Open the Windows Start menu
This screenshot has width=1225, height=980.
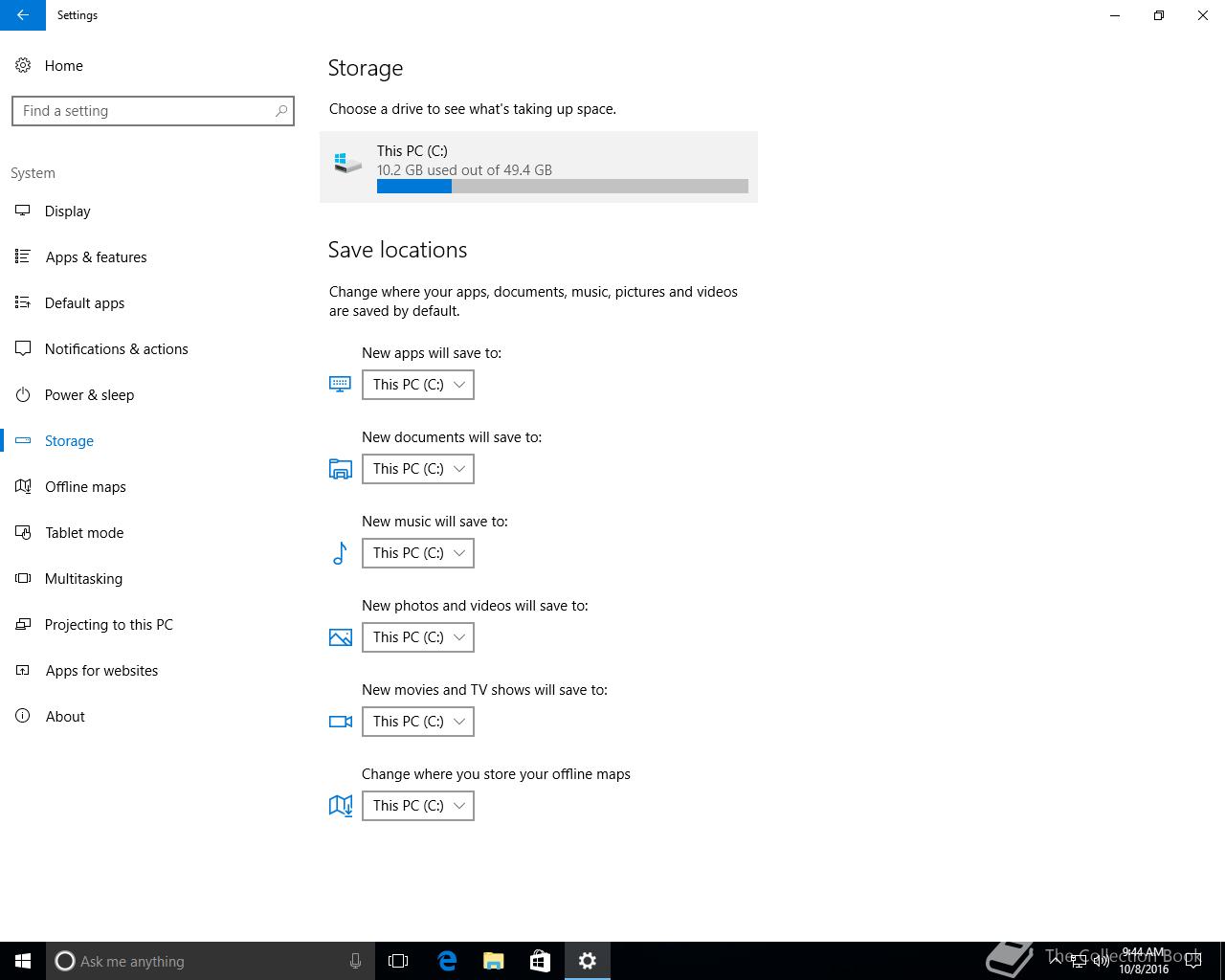tap(23, 961)
